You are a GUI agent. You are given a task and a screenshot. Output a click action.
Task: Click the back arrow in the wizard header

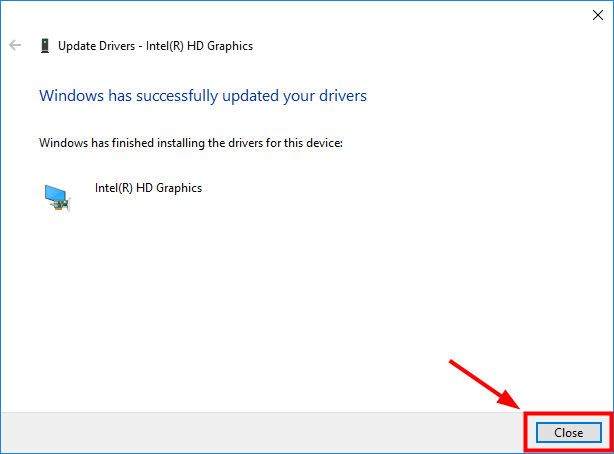pos(15,45)
